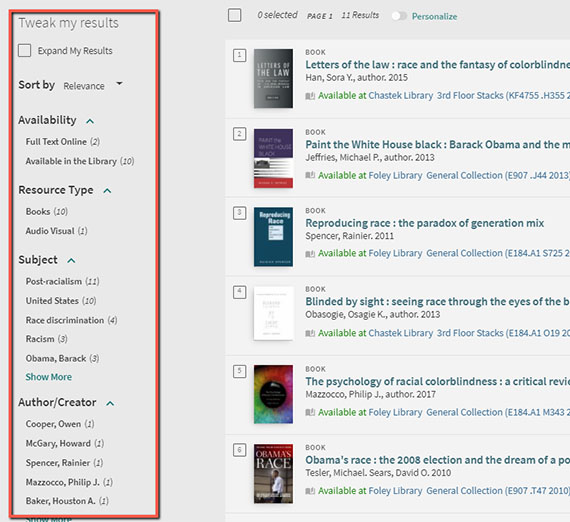
Task: Open Letters of the law book cover
Action: pos(273,79)
